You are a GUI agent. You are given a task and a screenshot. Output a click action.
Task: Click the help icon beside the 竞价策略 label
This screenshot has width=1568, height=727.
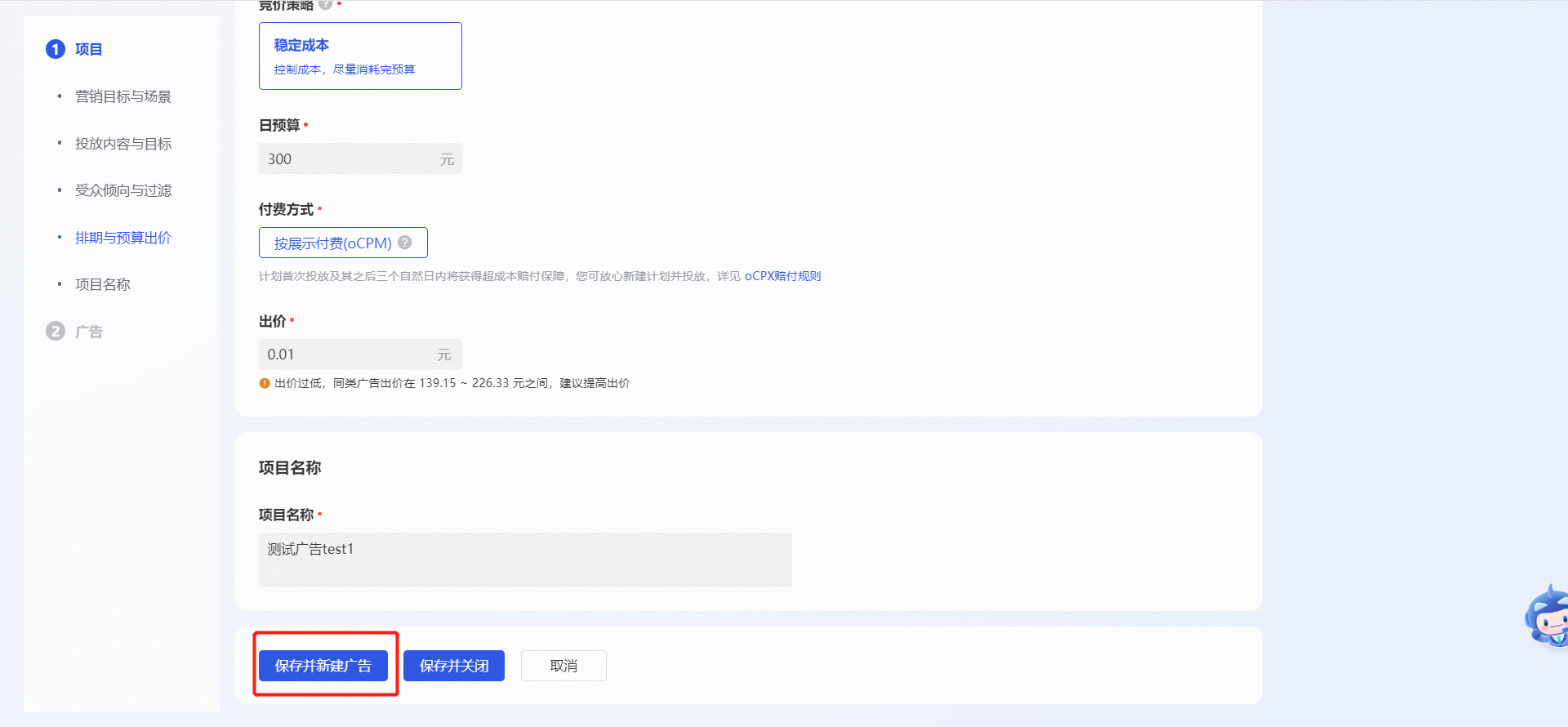coord(325,4)
